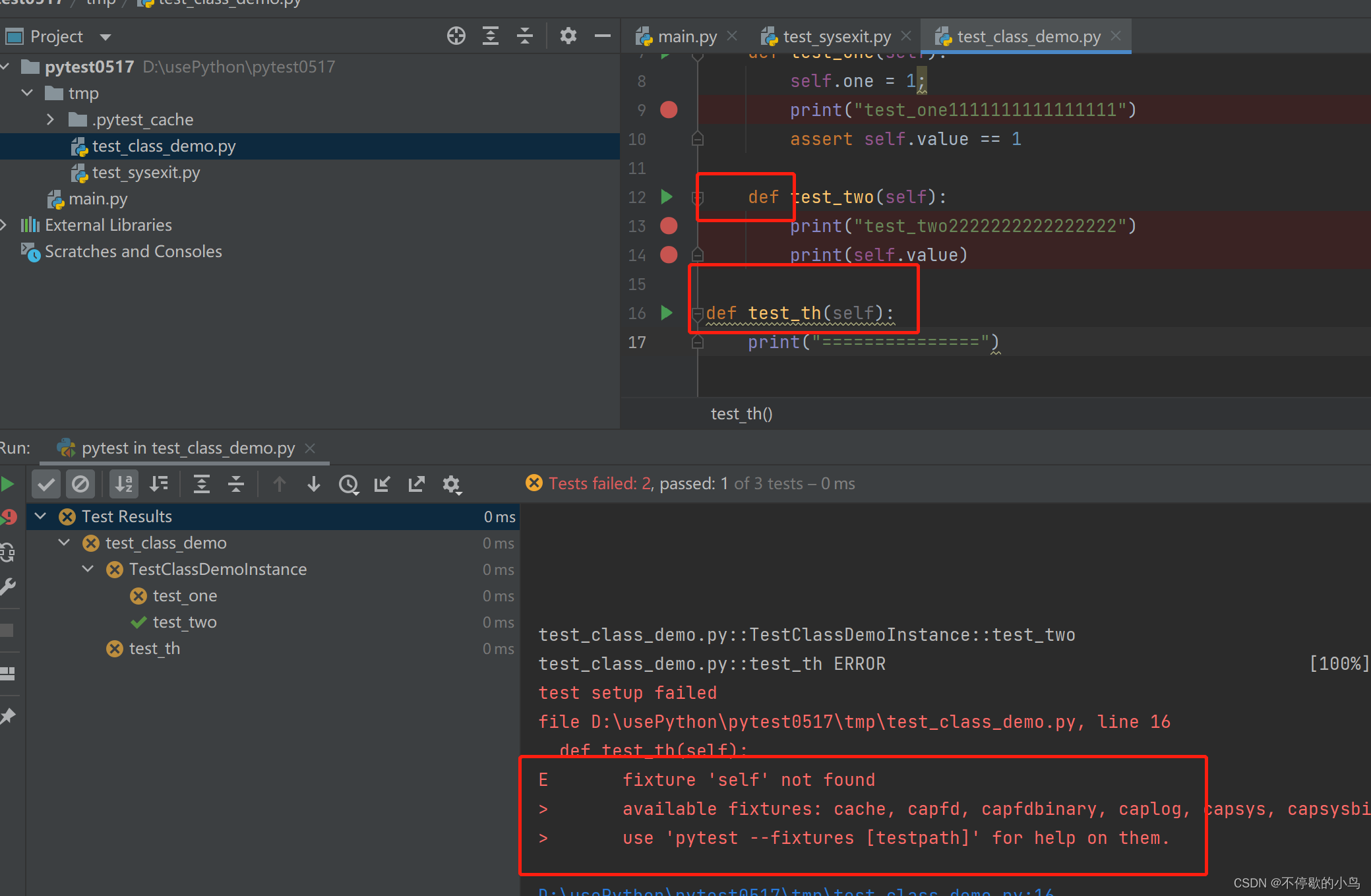Screen dimensions: 1371x896
Task: Open the Project view dropdown arrow
Action: [x=106, y=37]
